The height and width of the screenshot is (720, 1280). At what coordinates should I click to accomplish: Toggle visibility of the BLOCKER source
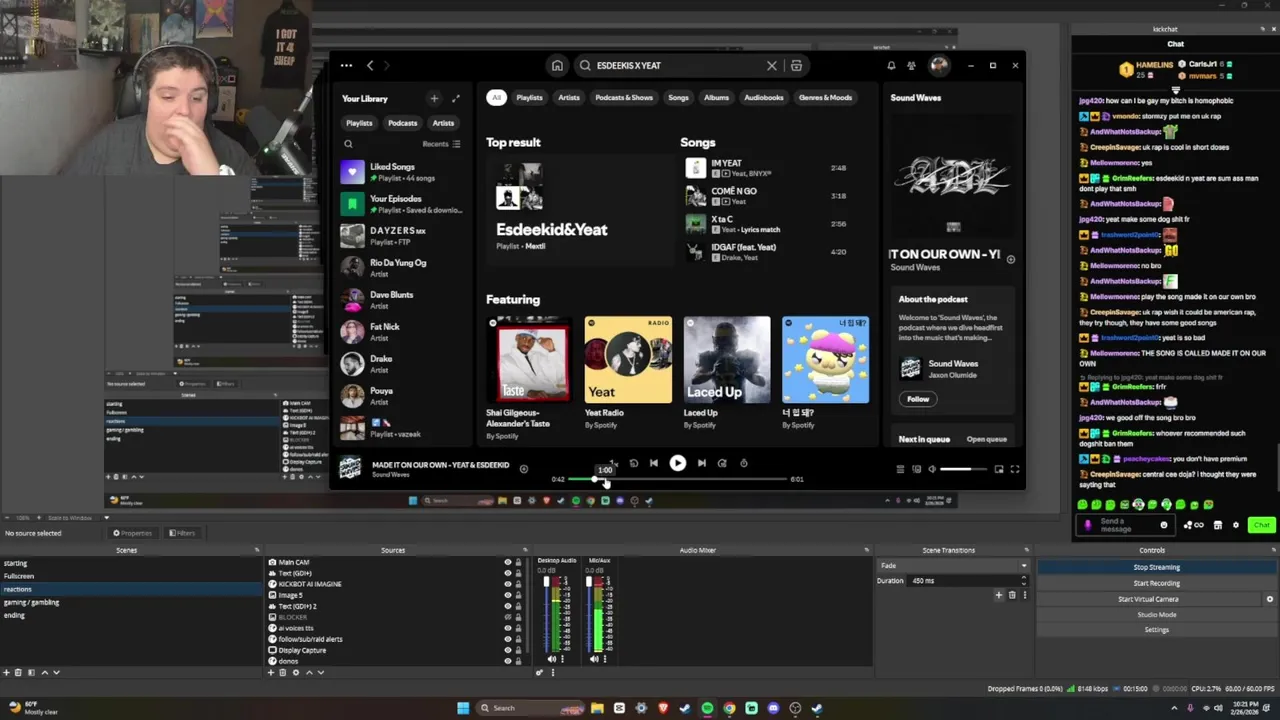(507, 617)
